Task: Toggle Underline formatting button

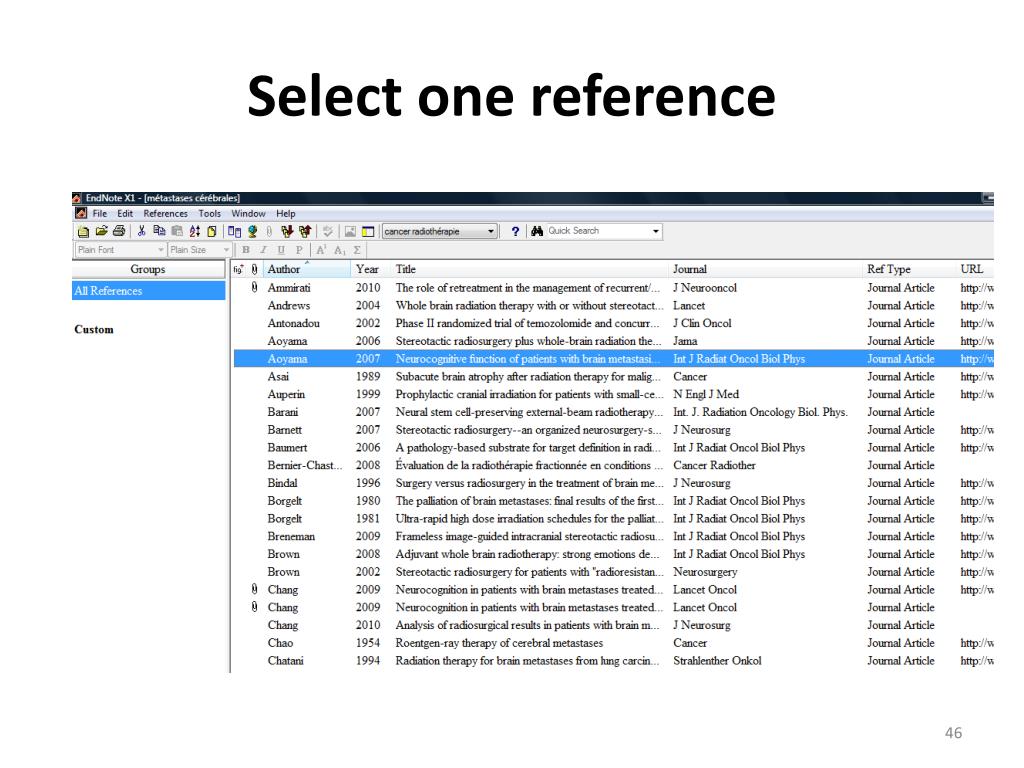Action: [x=281, y=249]
